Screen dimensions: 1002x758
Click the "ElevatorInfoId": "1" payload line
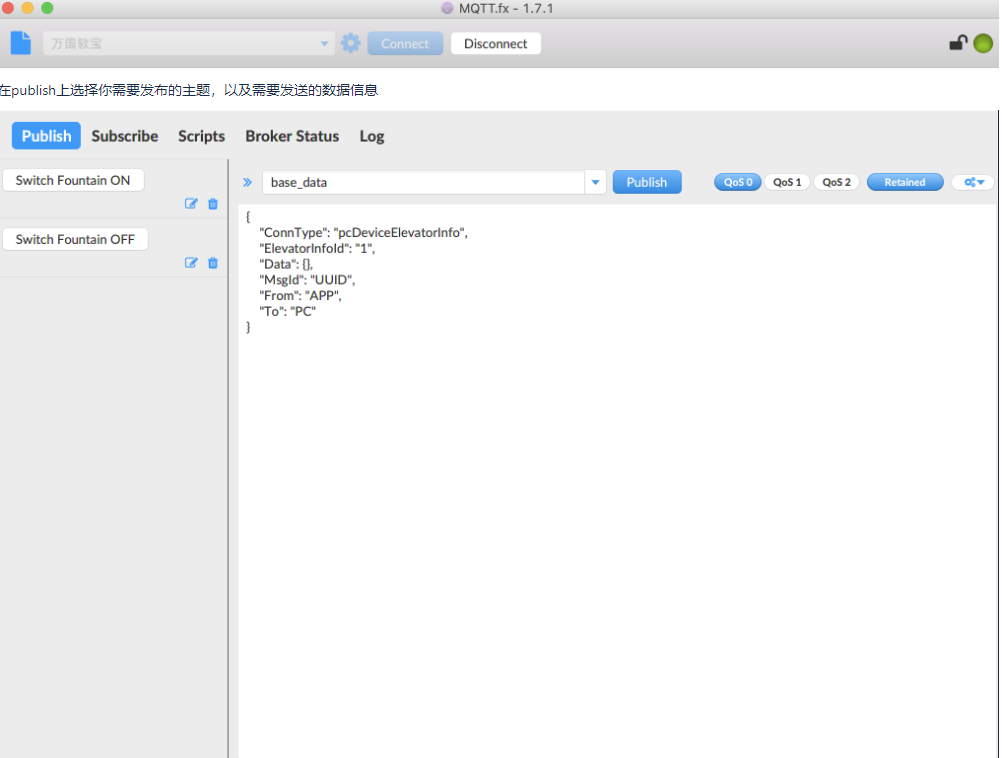(x=317, y=249)
